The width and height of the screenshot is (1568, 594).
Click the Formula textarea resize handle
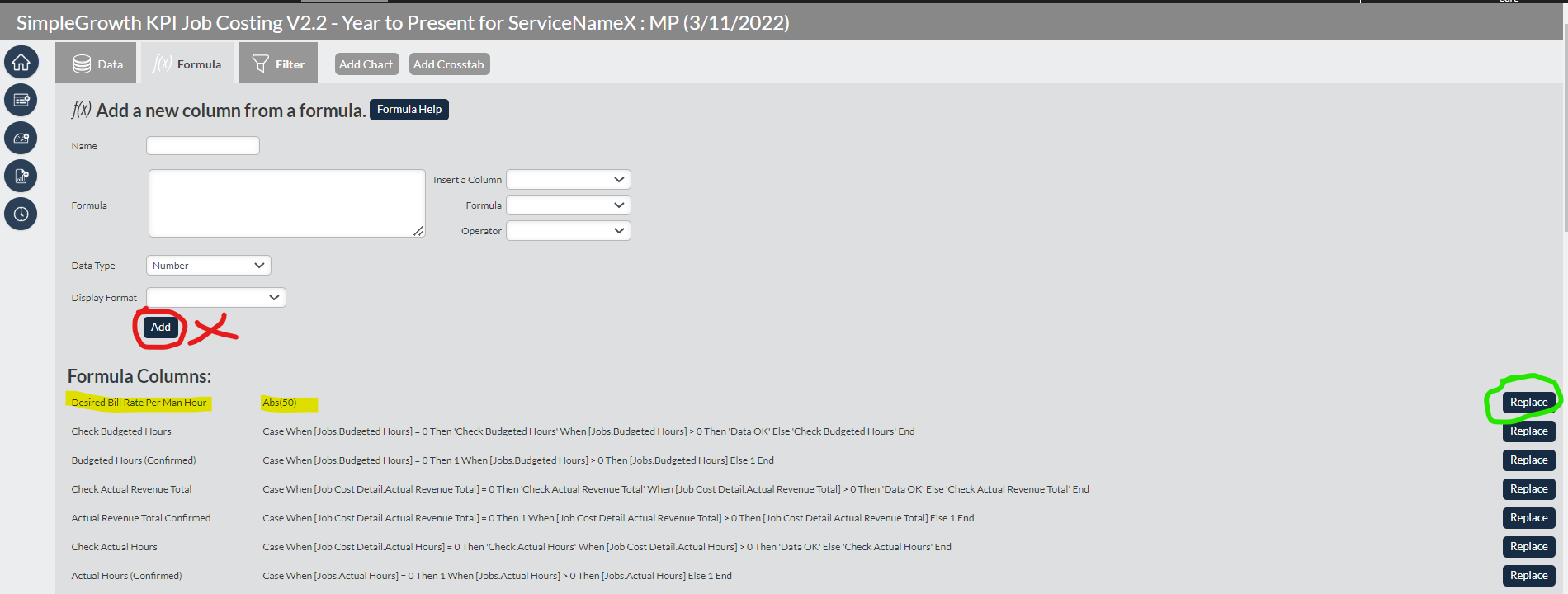[x=419, y=231]
